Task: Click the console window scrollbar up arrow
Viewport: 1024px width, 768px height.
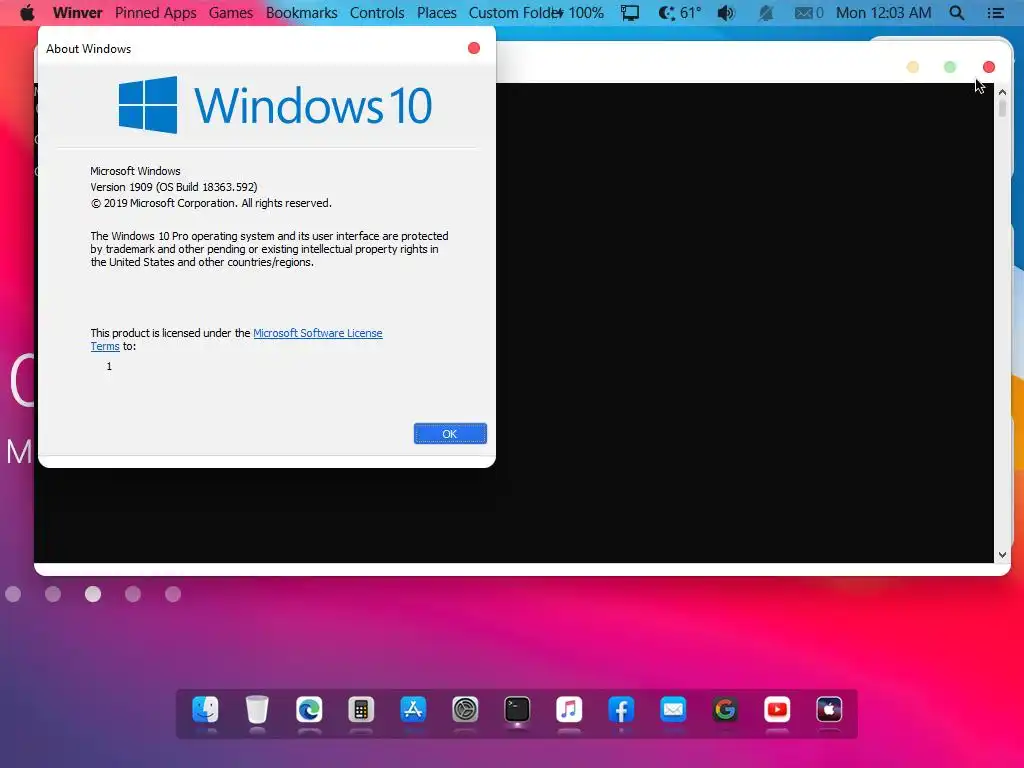Action: pos(1002,92)
